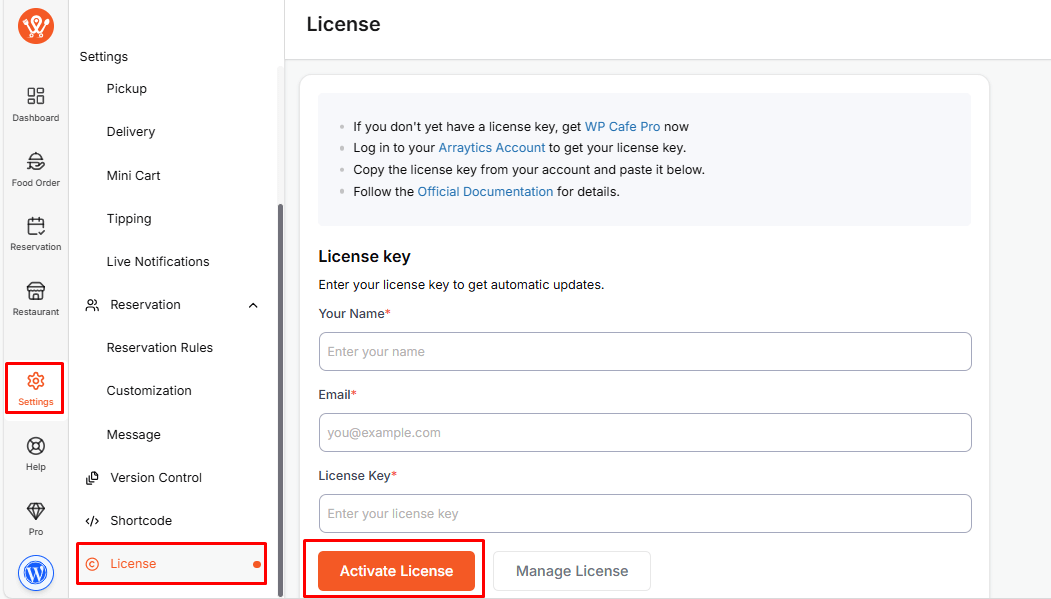Open Version Control settings
The height and width of the screenshot is (599, 1051).
pos(155,478)
